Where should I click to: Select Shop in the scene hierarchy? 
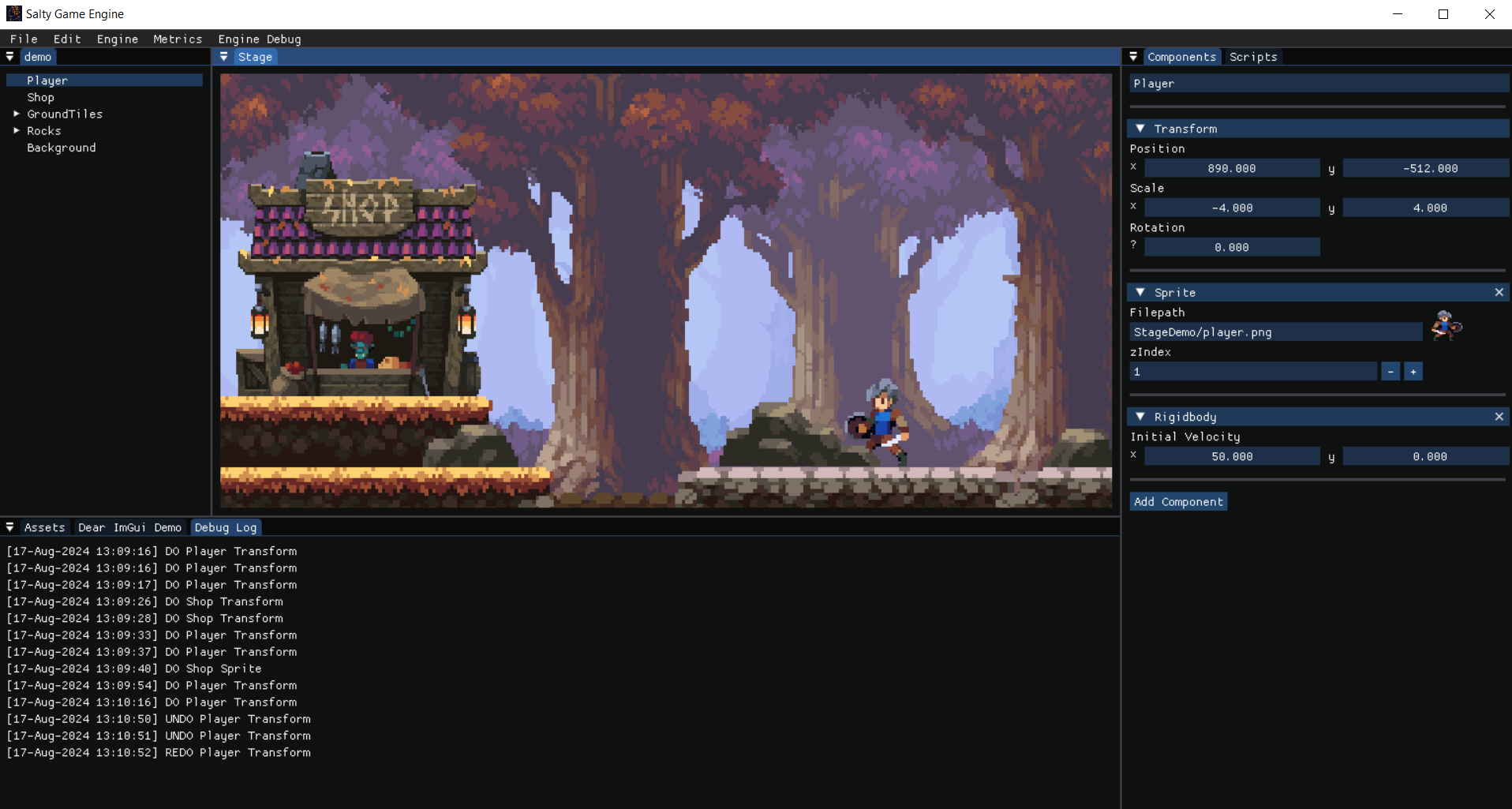click(x=41, y=97)
